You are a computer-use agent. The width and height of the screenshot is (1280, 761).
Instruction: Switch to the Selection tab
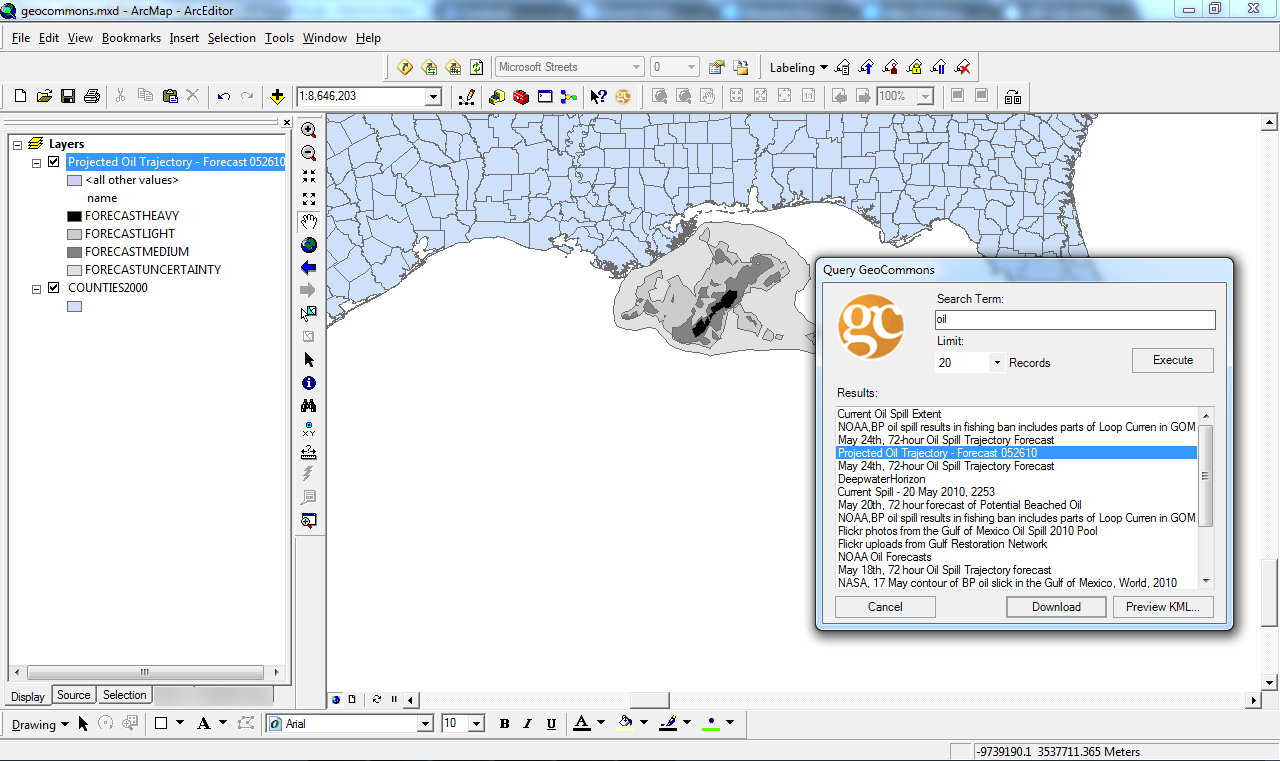[x=124, y=695]
